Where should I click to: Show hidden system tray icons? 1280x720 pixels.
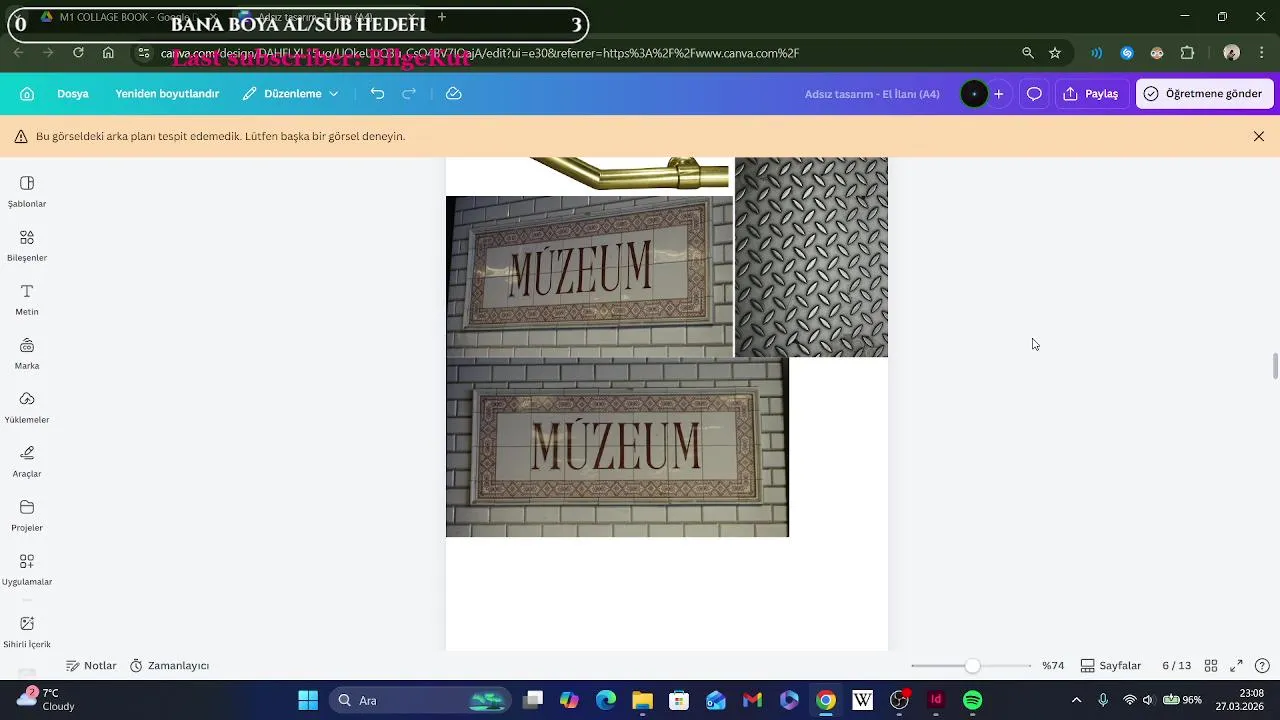pyautogui.click(x=1076, y=700)
